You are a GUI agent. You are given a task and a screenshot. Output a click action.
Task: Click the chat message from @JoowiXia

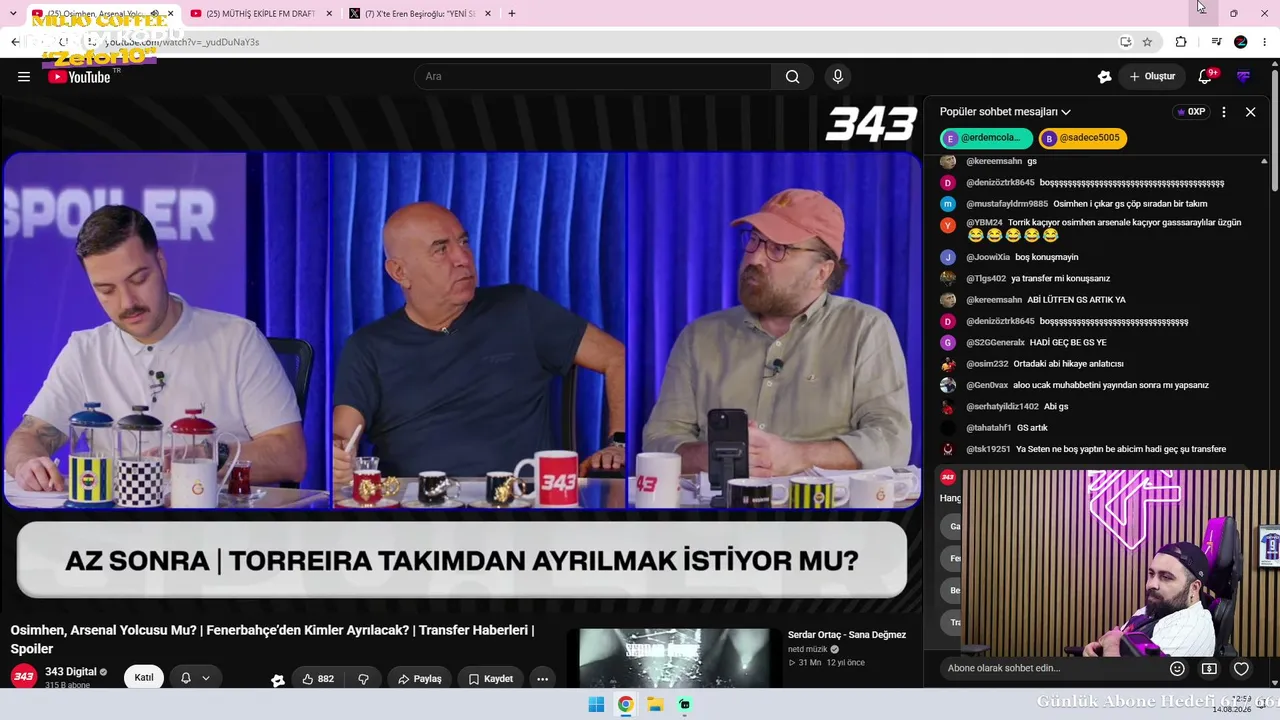[x=1009, y=258]
